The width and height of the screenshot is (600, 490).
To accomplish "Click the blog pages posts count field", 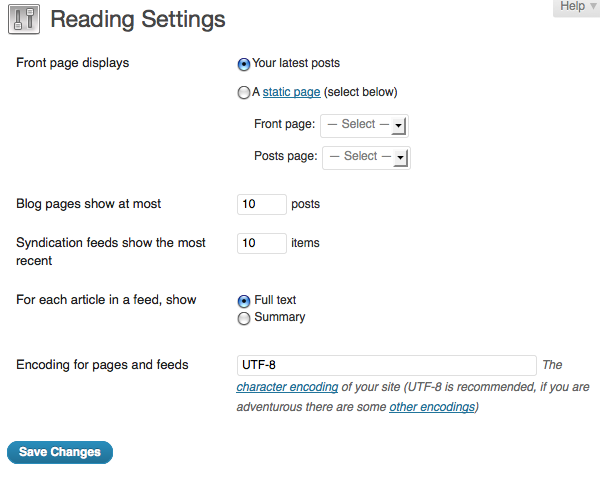I will tap(261, 204).
